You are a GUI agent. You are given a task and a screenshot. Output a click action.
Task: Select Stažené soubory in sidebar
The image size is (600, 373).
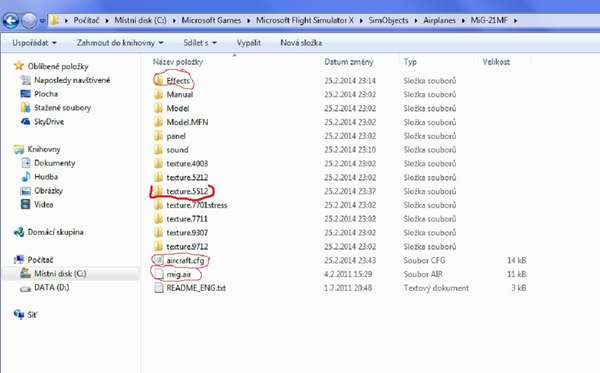[x=63, y=108]
